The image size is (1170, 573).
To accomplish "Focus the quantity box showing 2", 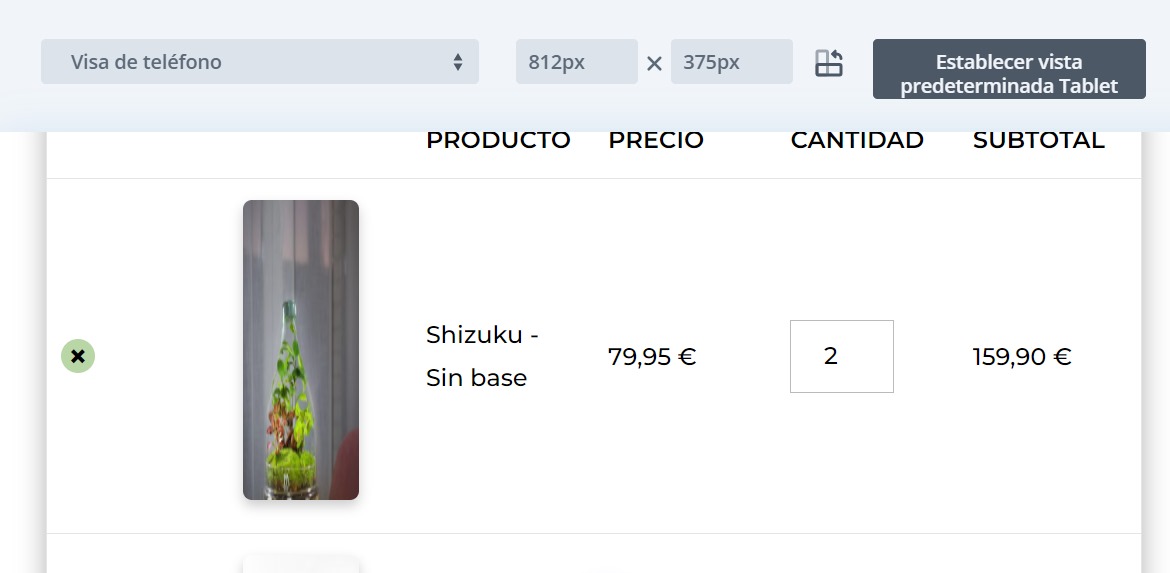I will click(x=842, y=357).
